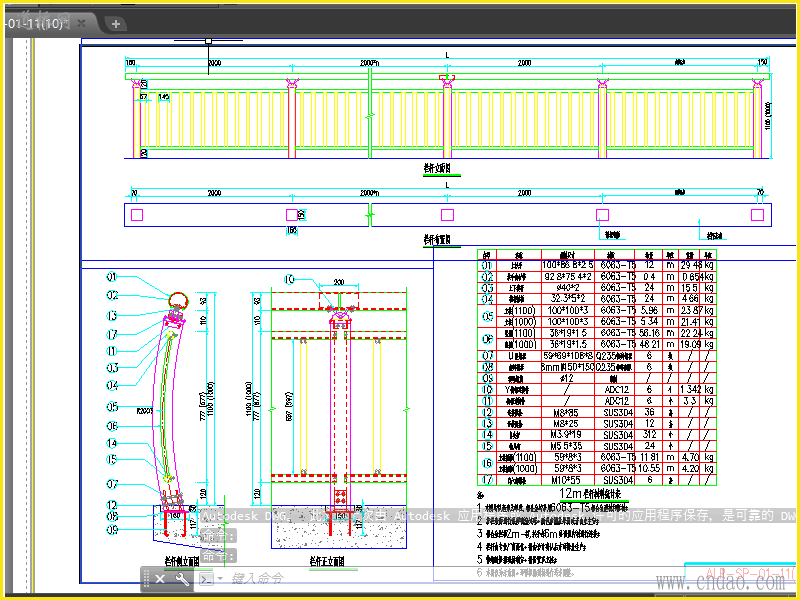The image size is (800, 600).
Task: Select the weight value '0.654'
Action: coord(692,277)
